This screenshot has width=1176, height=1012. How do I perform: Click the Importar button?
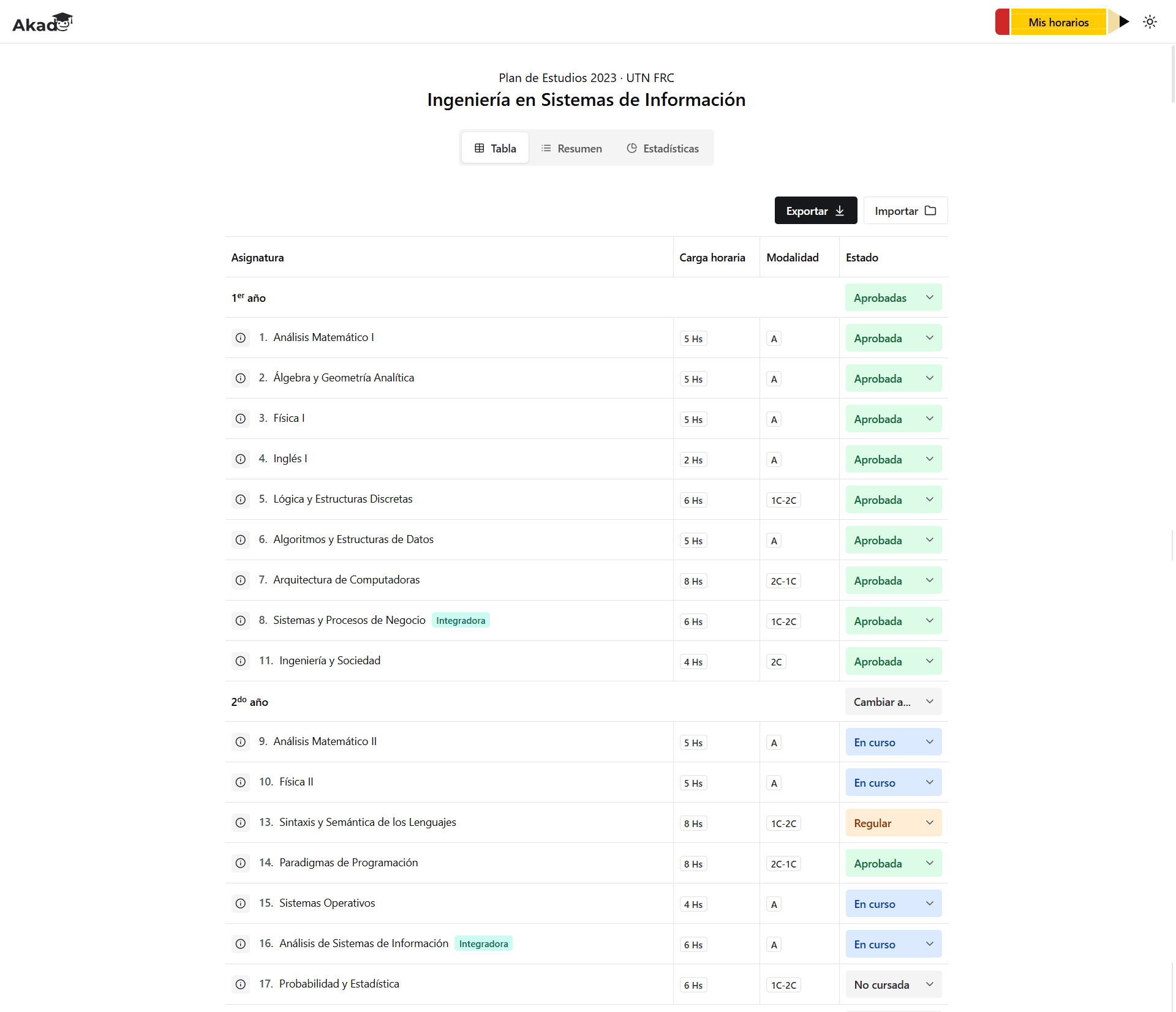click(x=905, y=211)
